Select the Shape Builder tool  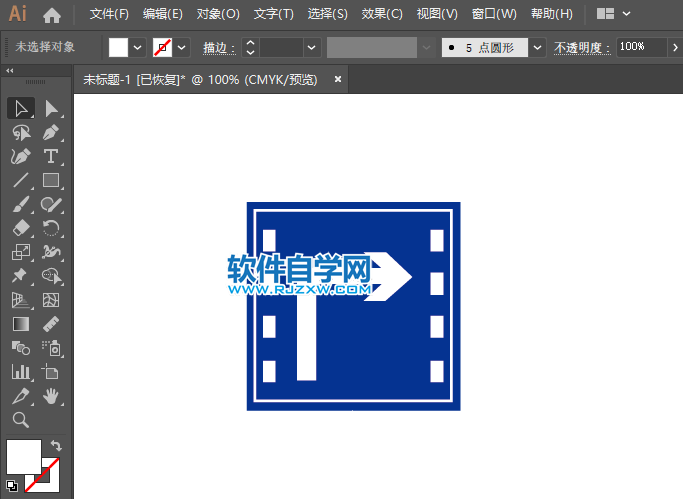(51, 276)
